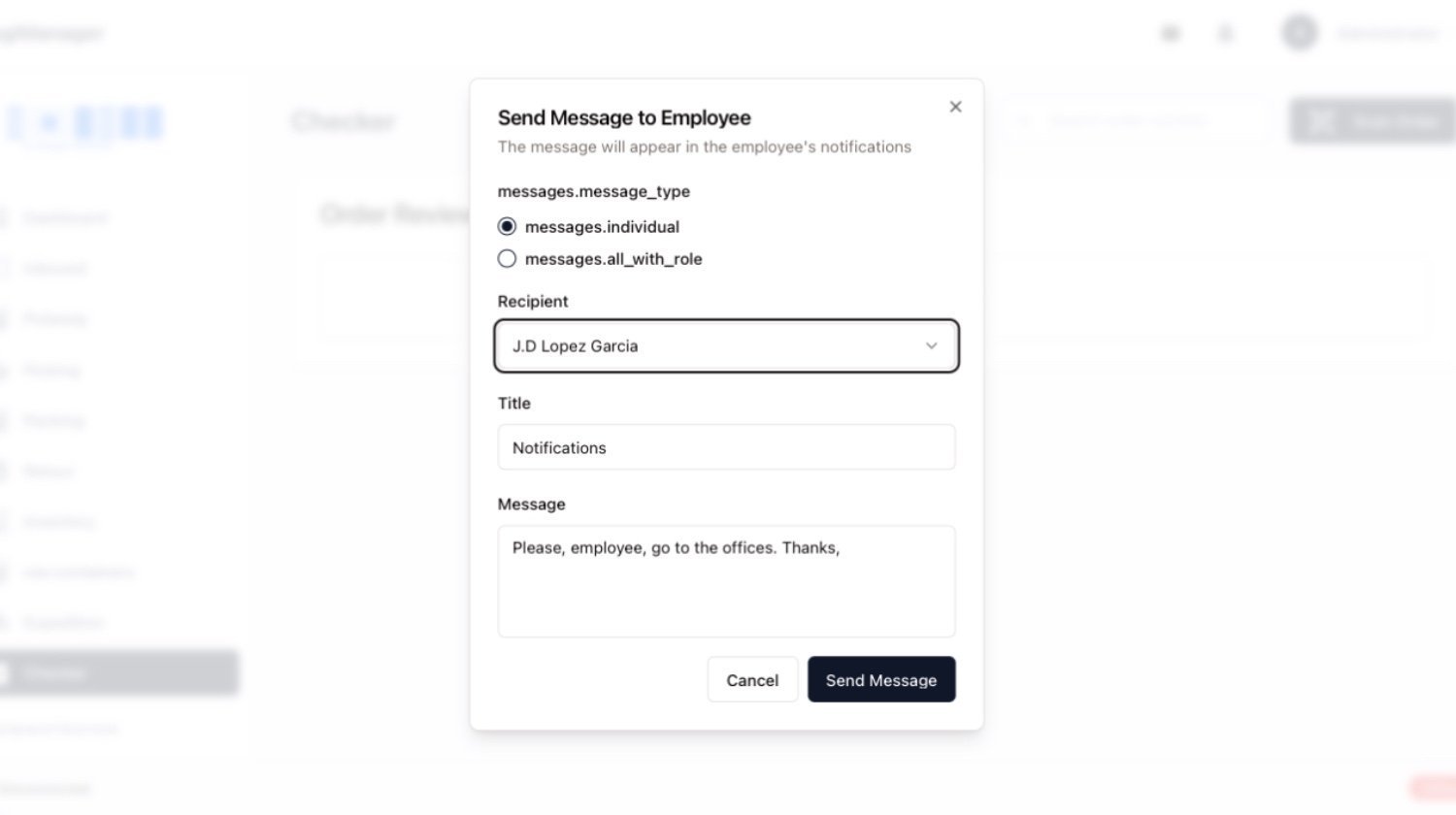
Task: Open the Recipient dropdown showing J.D Lopez Garcia
Action: click(x=726, y=345)
